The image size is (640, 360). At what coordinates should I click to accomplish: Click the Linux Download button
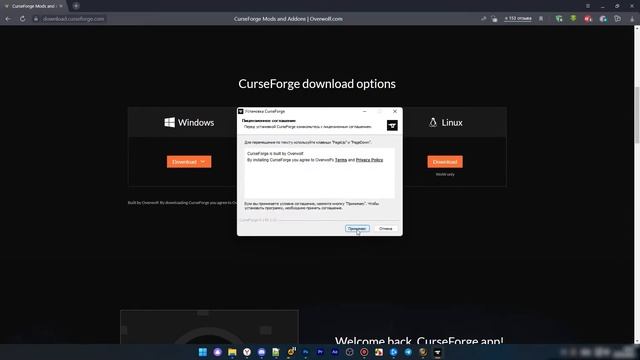tap(445, 162)
